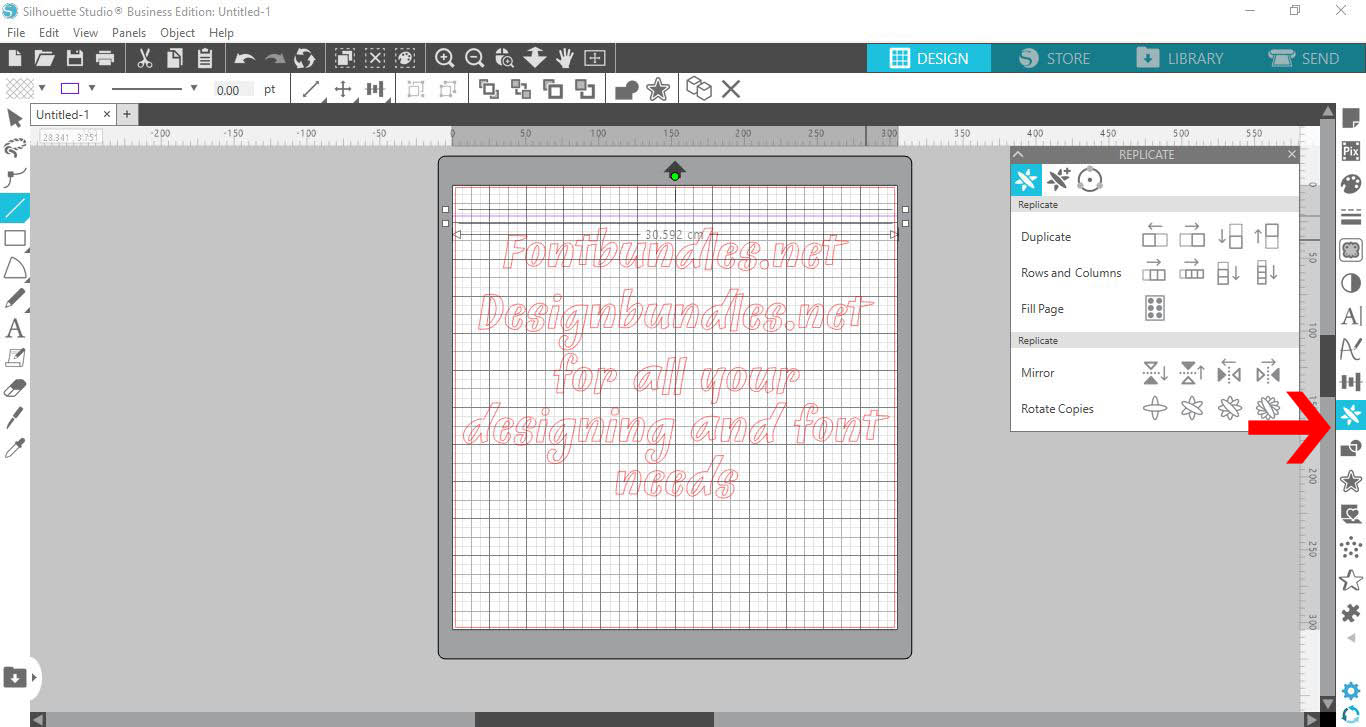Screen dimensions: 1366x727
Task: Select the Draw a Line tool in left sidebar
Action: click(14, 208)
